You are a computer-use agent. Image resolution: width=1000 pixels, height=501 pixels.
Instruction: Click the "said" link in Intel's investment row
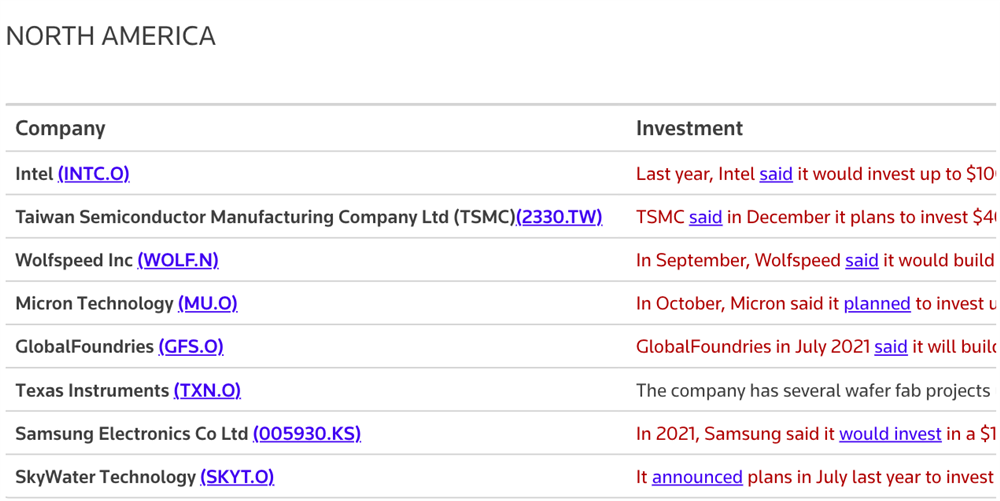click(776, 174)
